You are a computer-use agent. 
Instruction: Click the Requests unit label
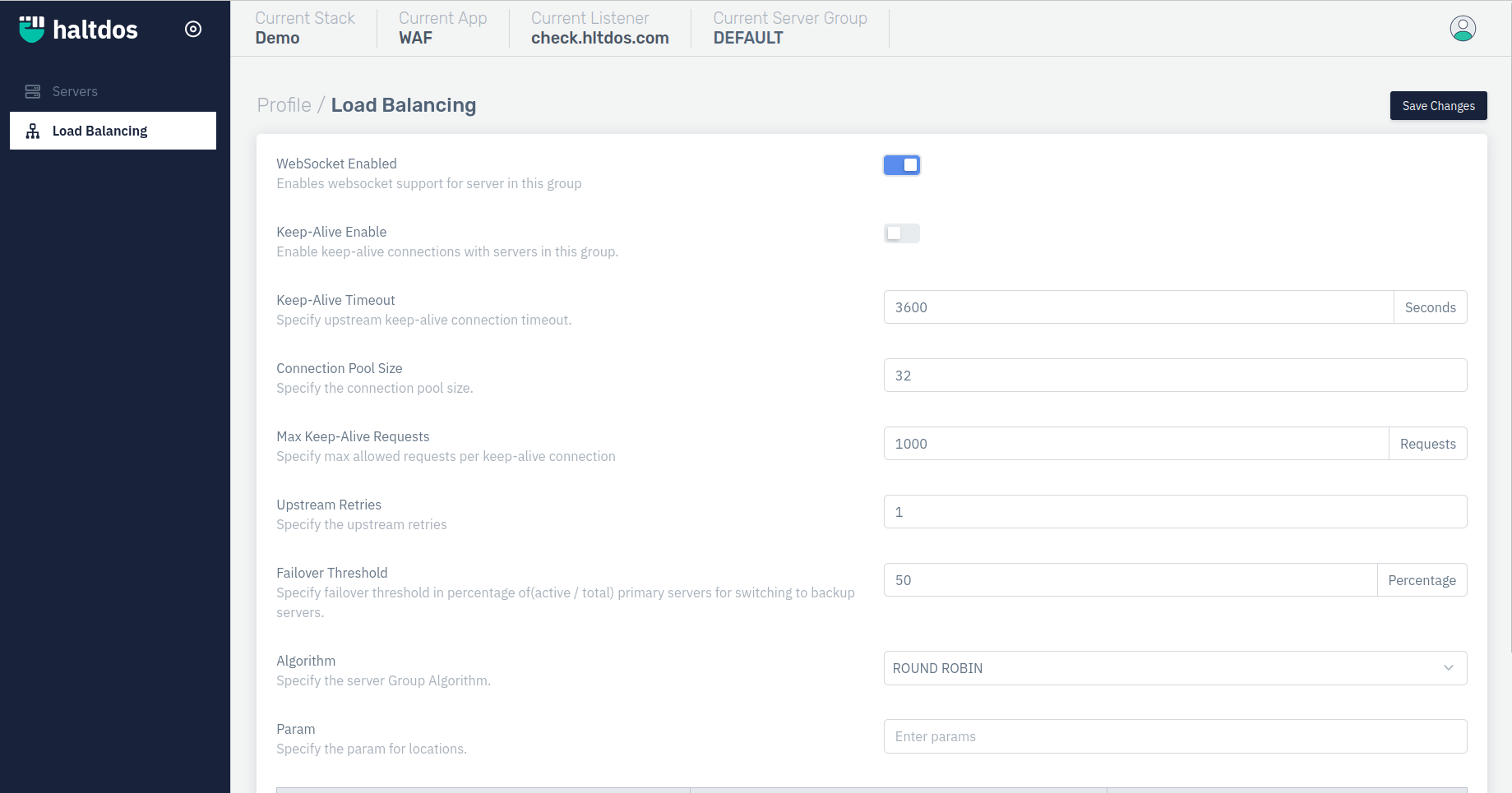coord(1428,444)
